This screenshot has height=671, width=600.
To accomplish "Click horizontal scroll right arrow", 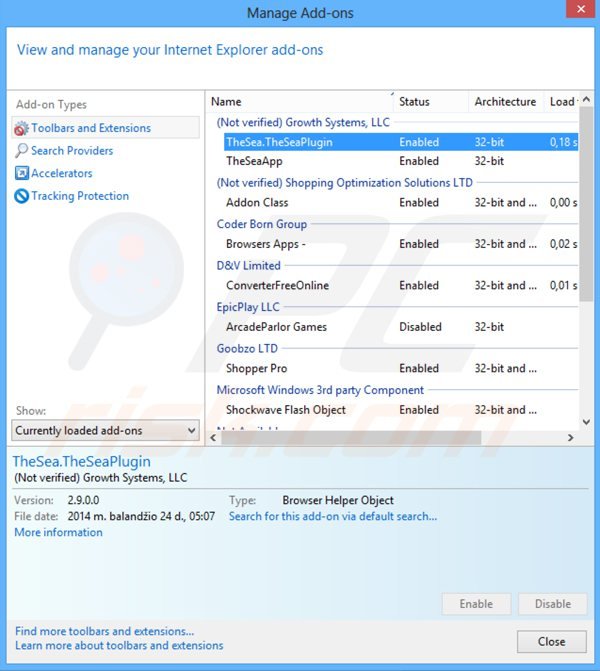I will click(x=570, y=438).
